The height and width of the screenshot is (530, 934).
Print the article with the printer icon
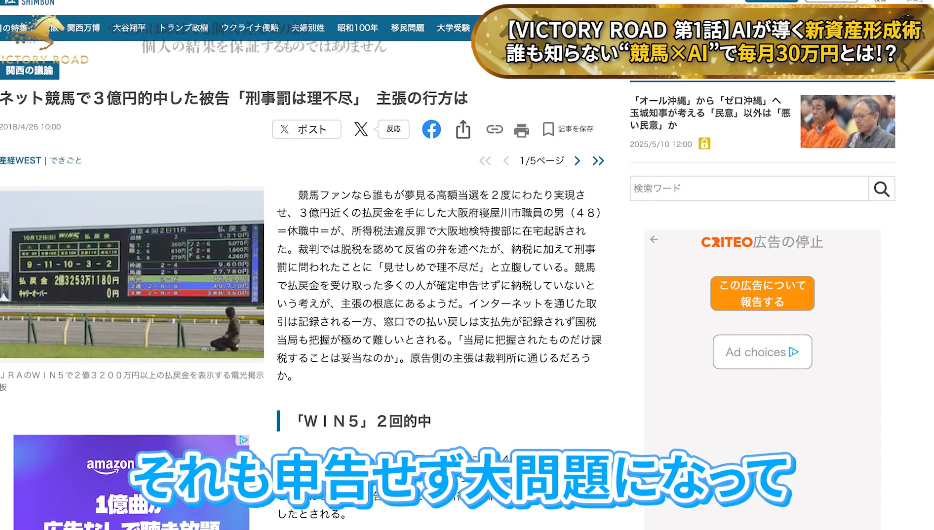point(521,130)
